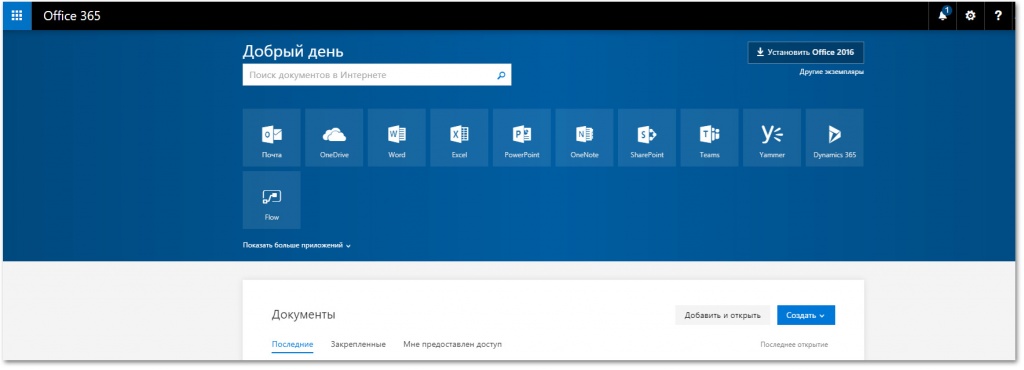Open the Почта (Outlook) app tile
Image resolution: width=1024 pixels, height=370 pixels.
(x=272, y=138)
